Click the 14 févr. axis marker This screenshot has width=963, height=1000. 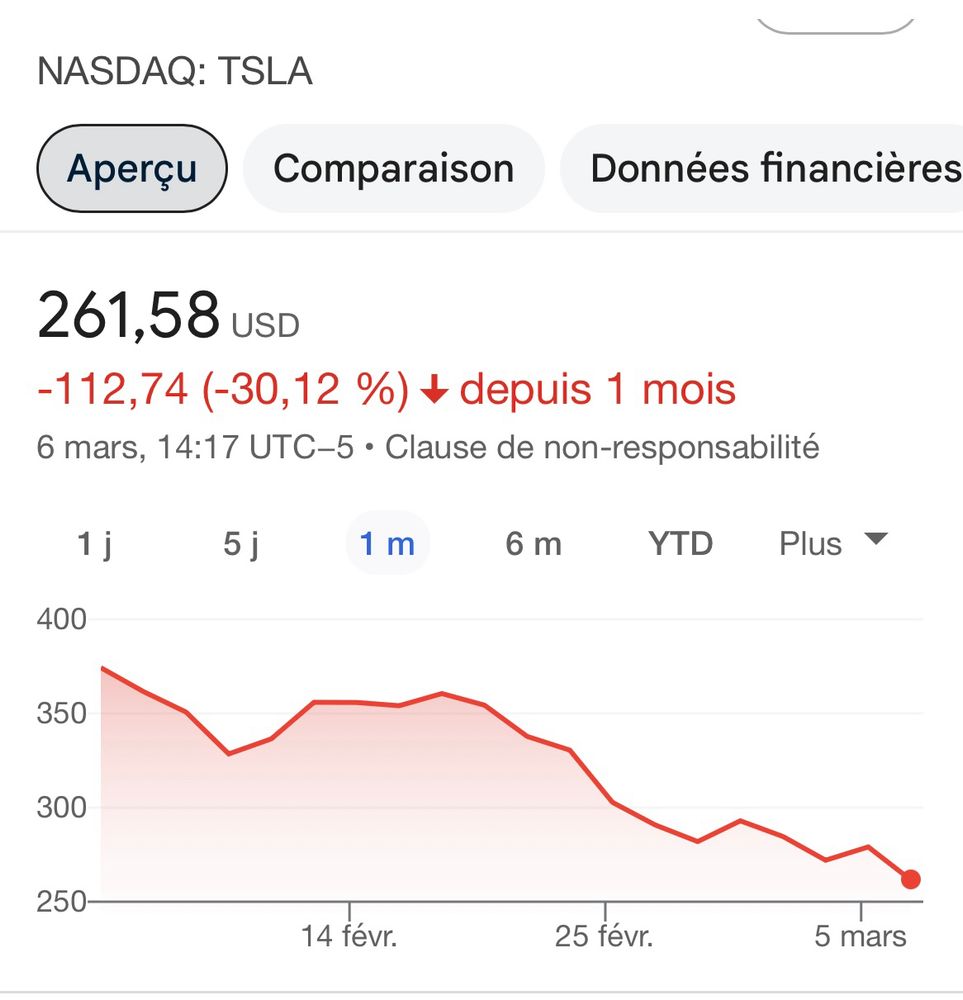point(349,936)
